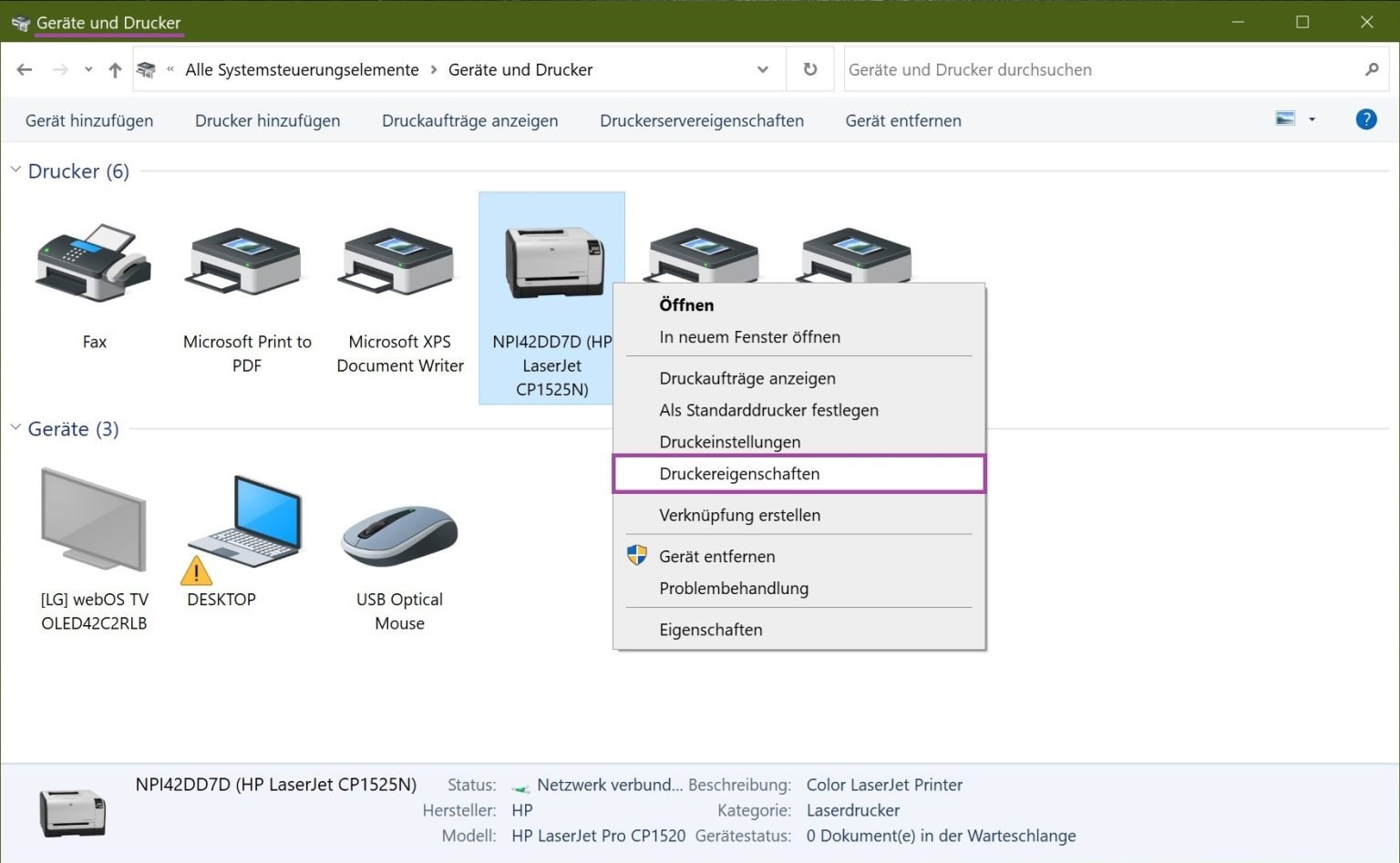Collapse the Geräte (3) section
This screenshot has height=863, width=1400.
coord(14,427)
